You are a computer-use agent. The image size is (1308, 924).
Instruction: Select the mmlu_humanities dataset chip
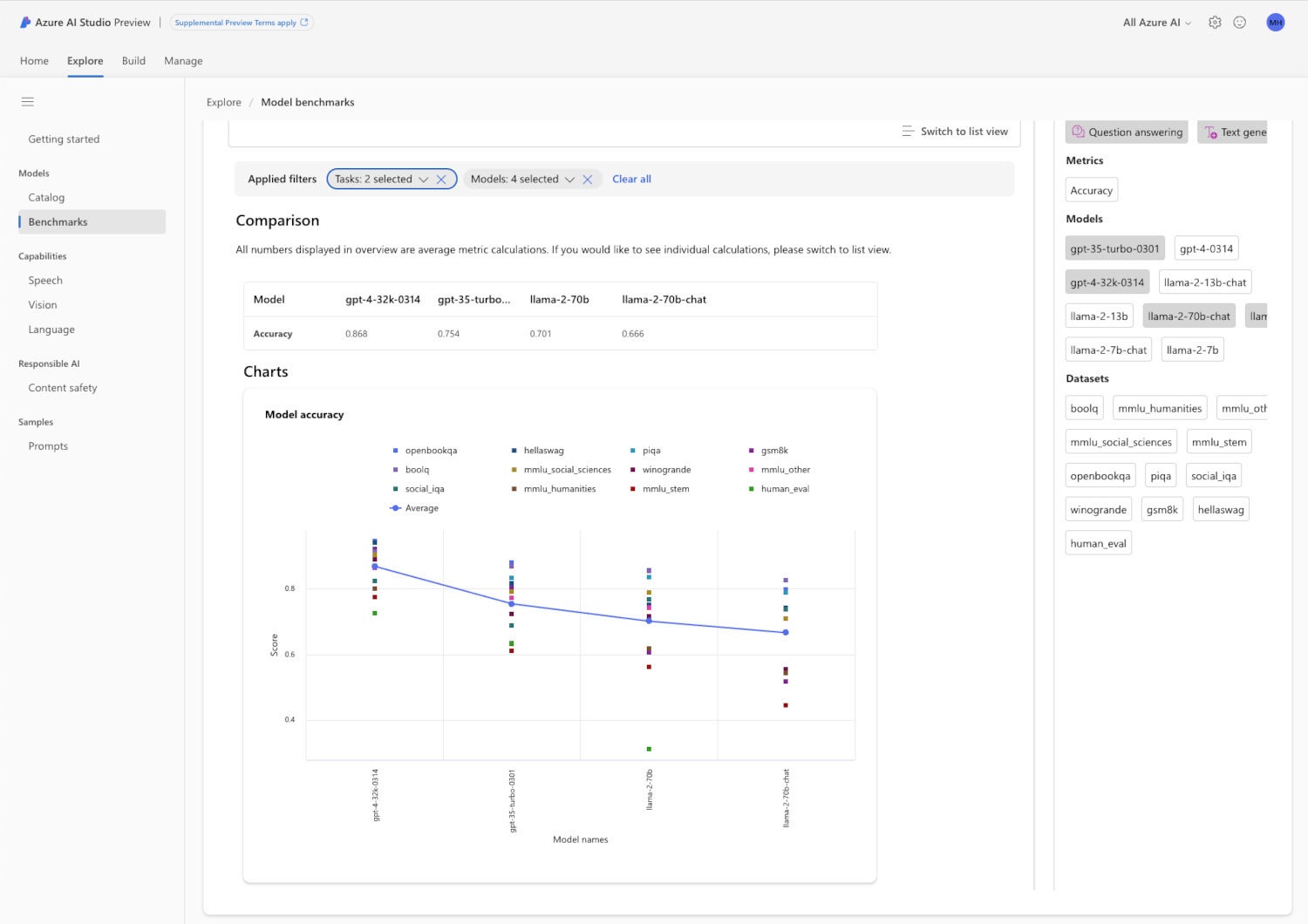click(x=1160, y=409)
